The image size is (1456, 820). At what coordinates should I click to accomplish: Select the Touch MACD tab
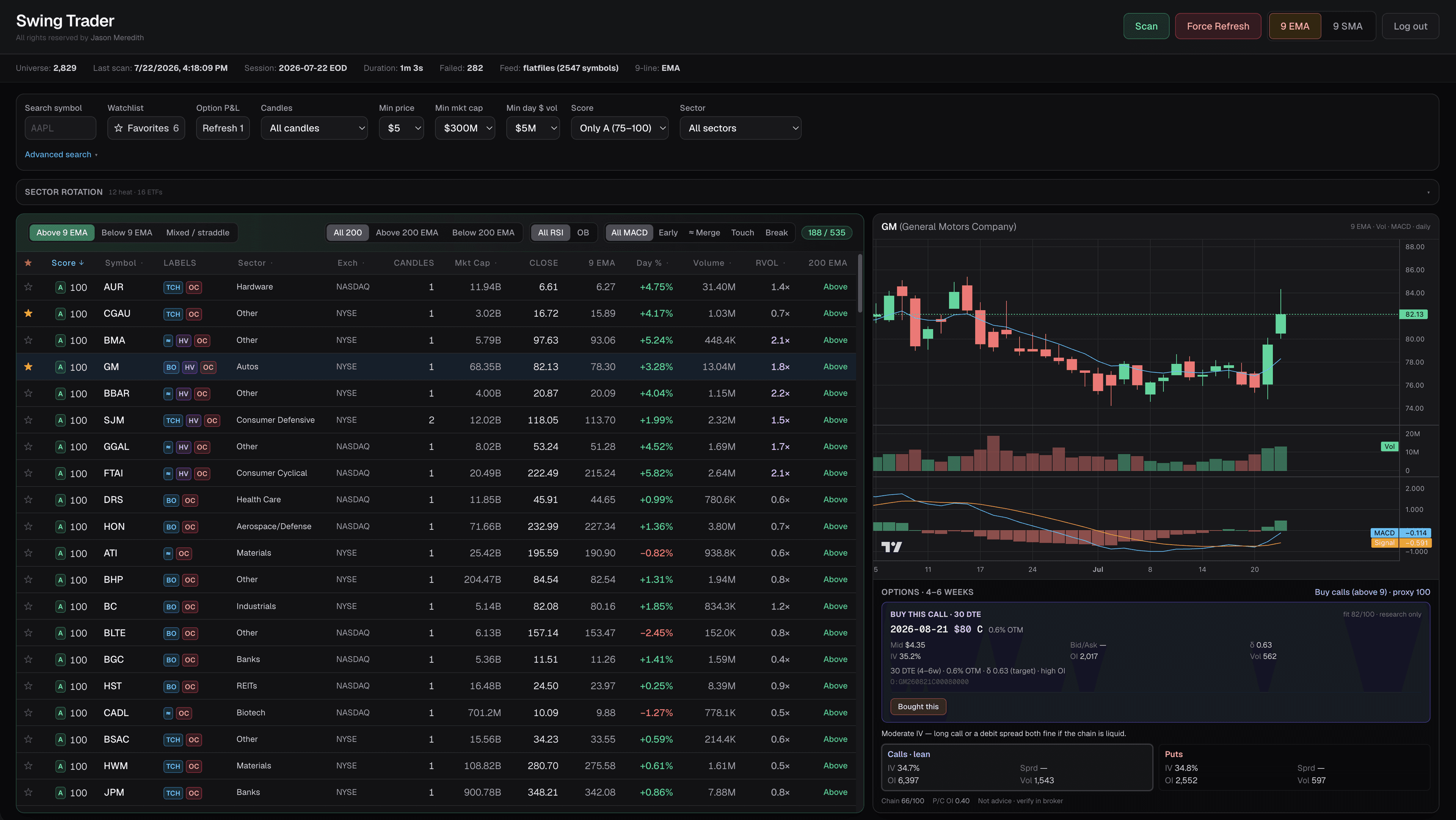click(742, 232)
